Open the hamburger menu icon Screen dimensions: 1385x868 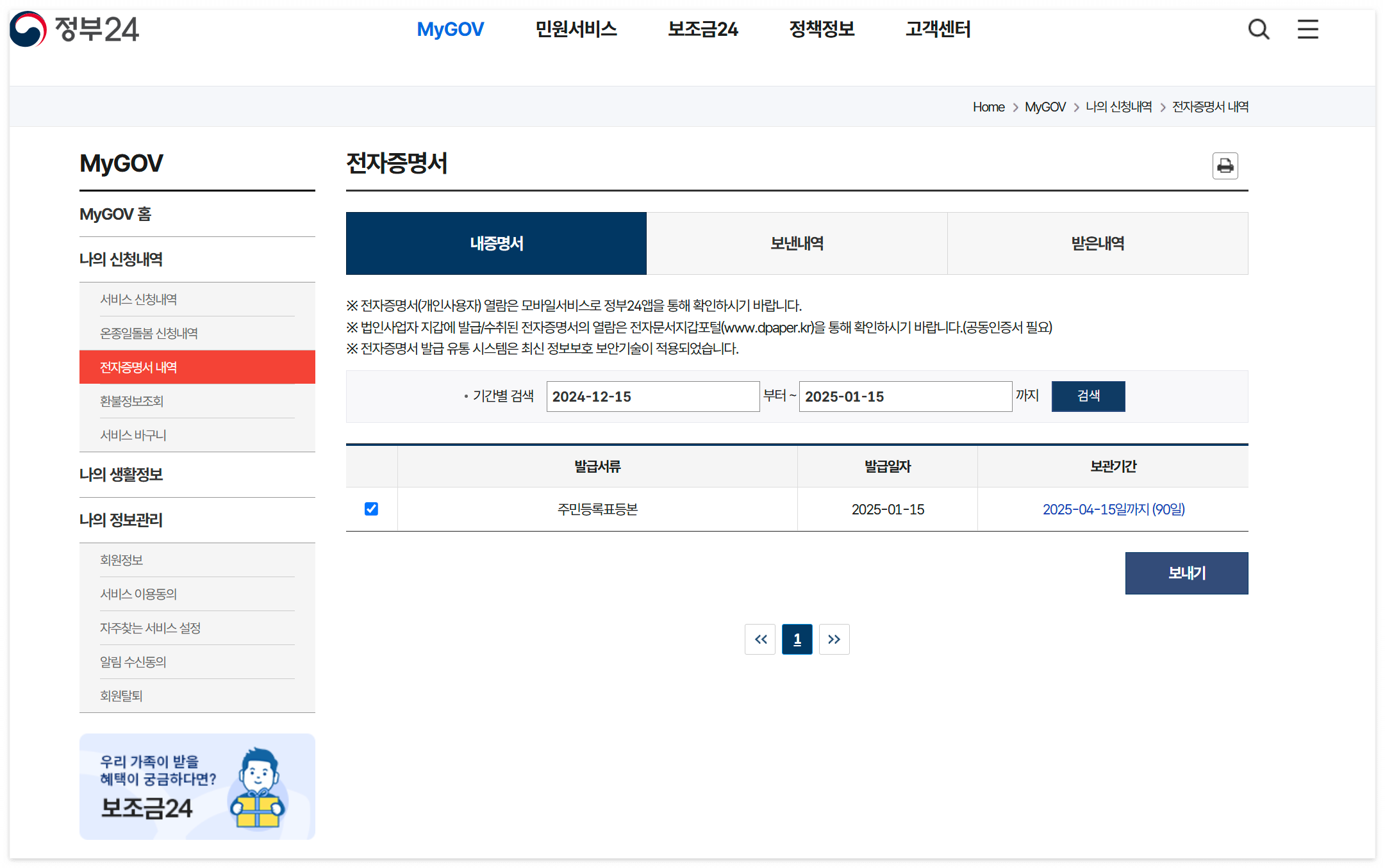point(1307,29)
